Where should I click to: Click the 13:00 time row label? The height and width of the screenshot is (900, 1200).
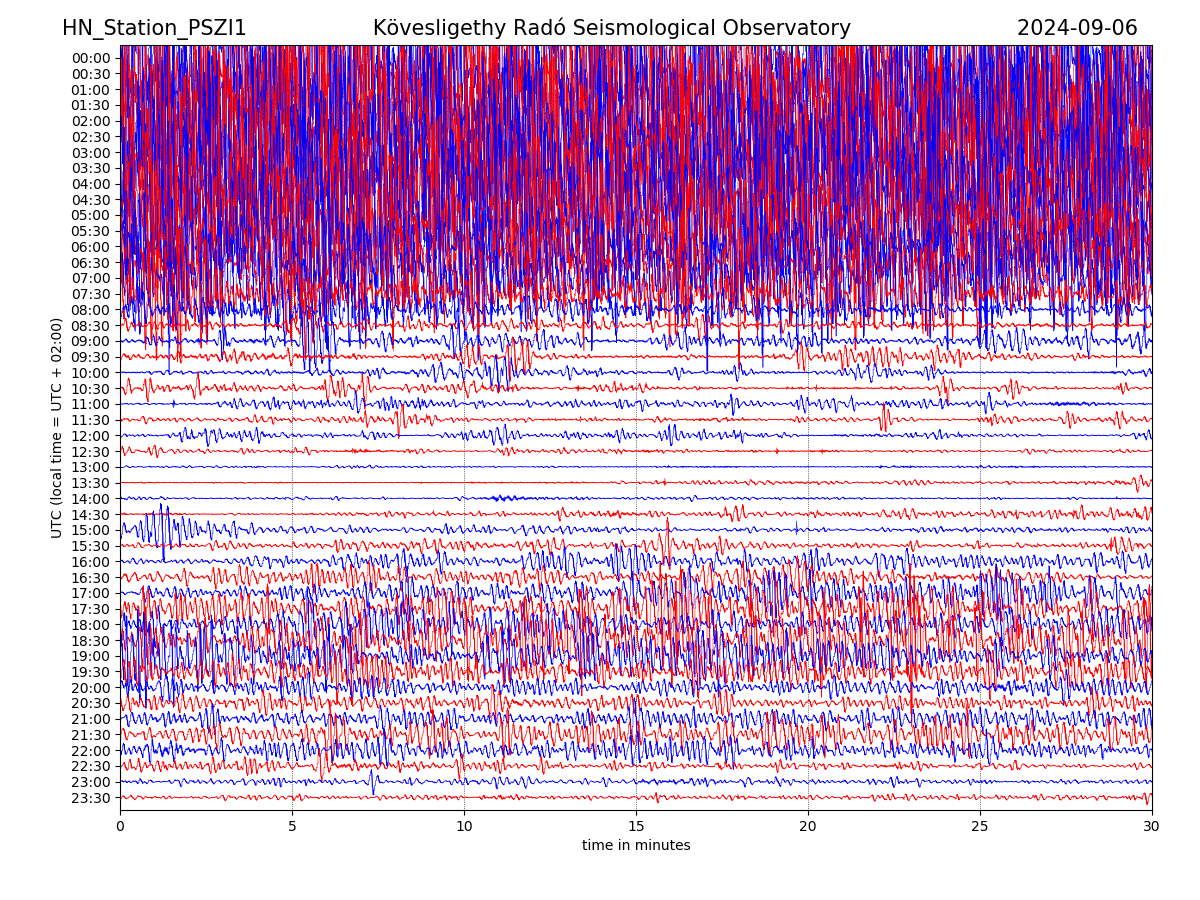click(91, 467)
